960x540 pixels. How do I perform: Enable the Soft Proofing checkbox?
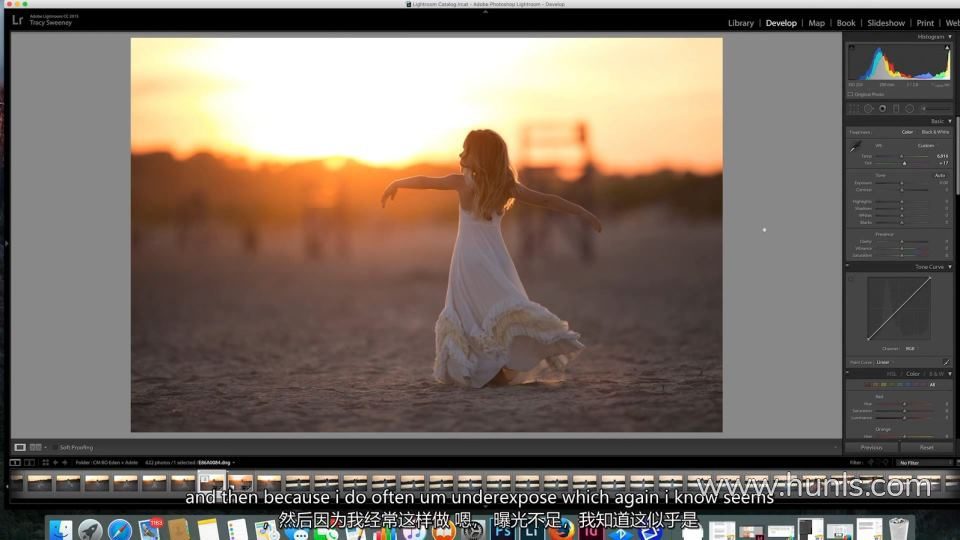55,447
